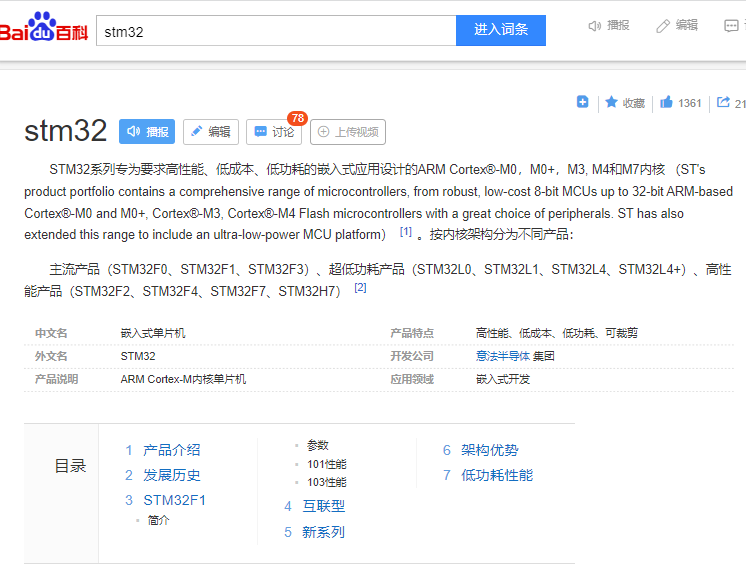Open reference citation [2]
This screenshot has width=746, height=579.
click(360, 287)
